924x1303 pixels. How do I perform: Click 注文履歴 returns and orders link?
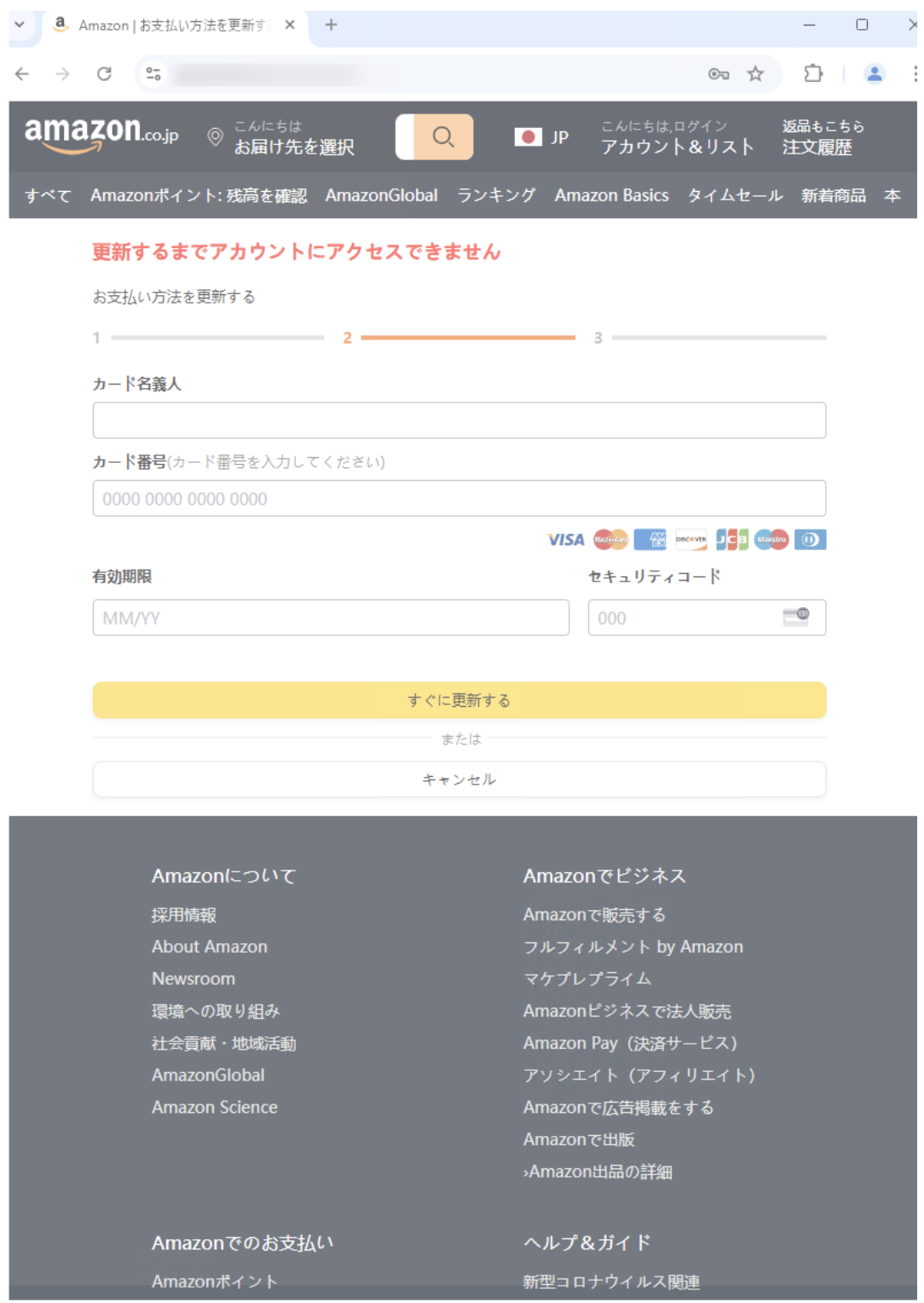point(817,147)
